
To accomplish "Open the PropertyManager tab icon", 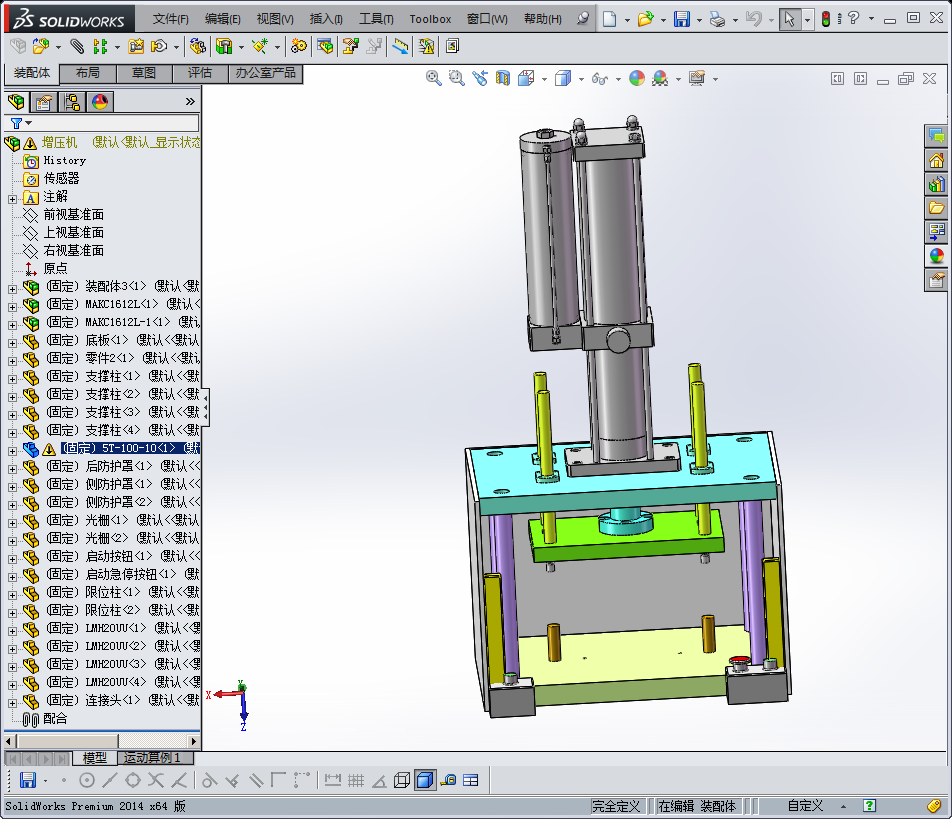I will [x=44, y=101].
